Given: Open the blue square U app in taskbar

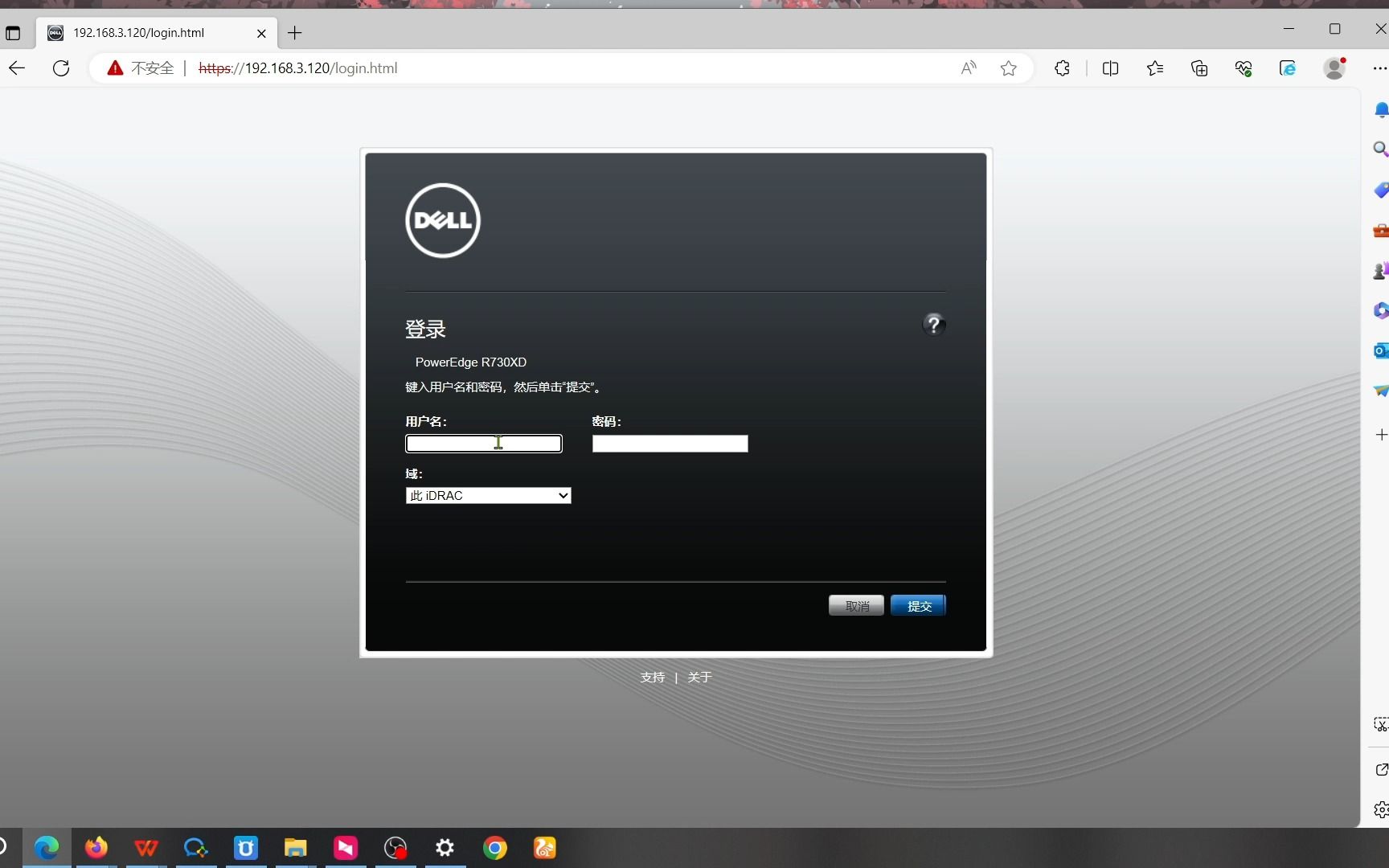Looking at the screenshot, I should pyautogui.click(x=246, y=848).
